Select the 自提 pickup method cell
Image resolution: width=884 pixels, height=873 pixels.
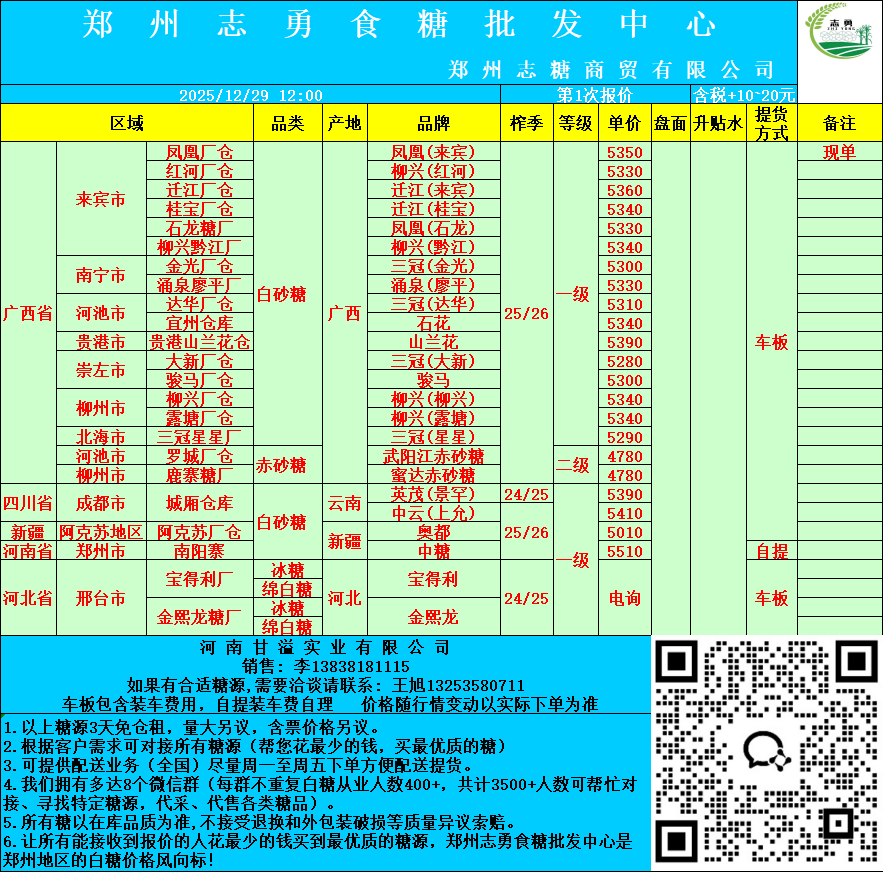(x=771, y=551)
